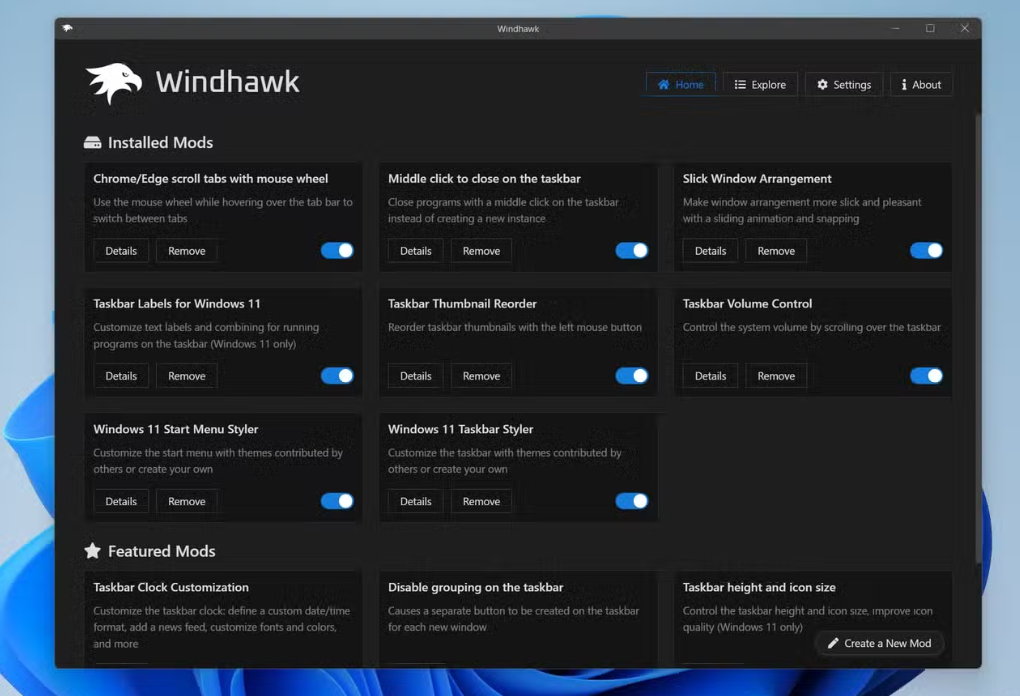The width and height of the screenshot is (1020, 696).
Task: Click the Windhawk hawk logo icon
Action: (x=113, y=84)
